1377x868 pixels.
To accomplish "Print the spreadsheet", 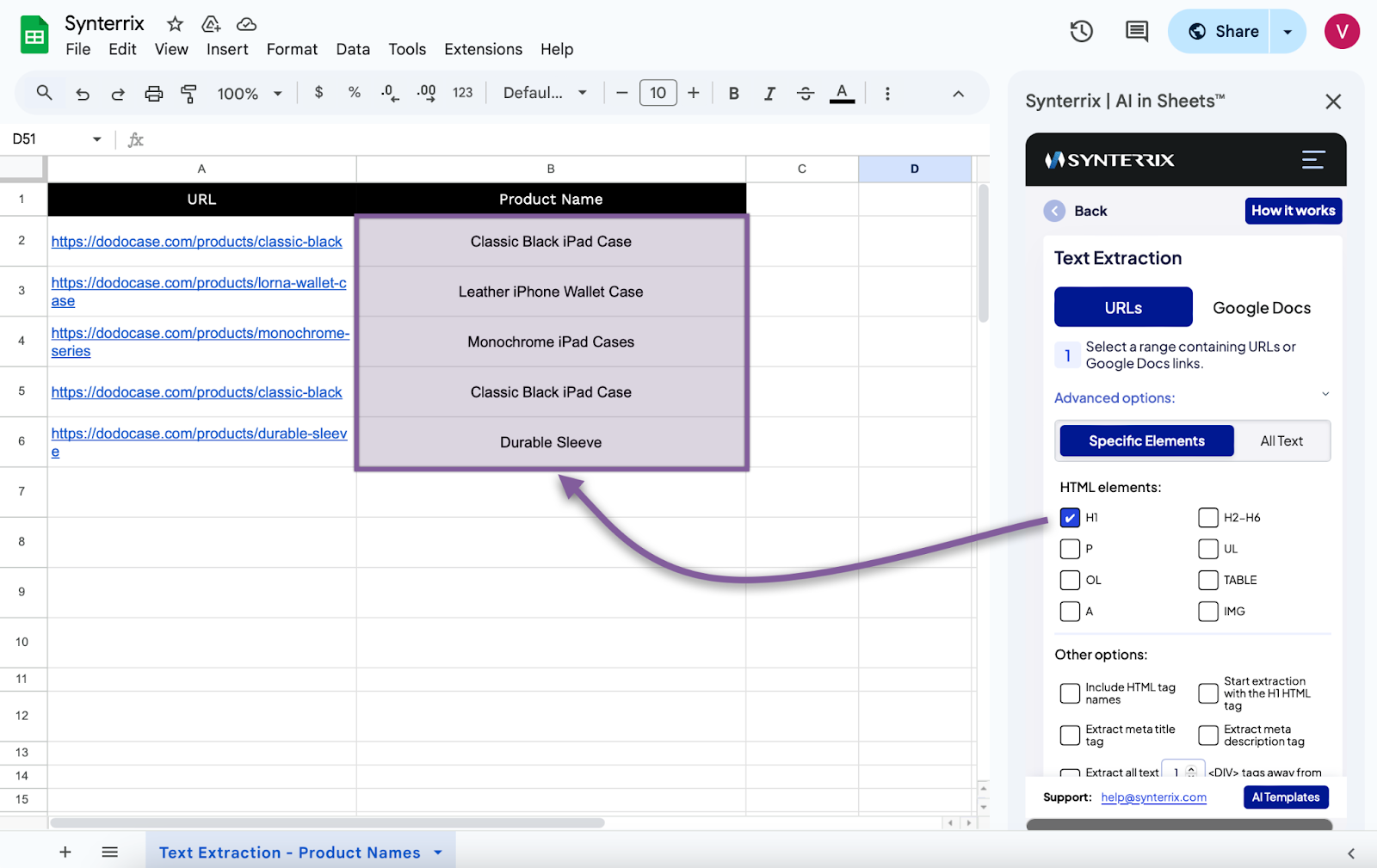I will pyautogui.click(x=153, y=94).
